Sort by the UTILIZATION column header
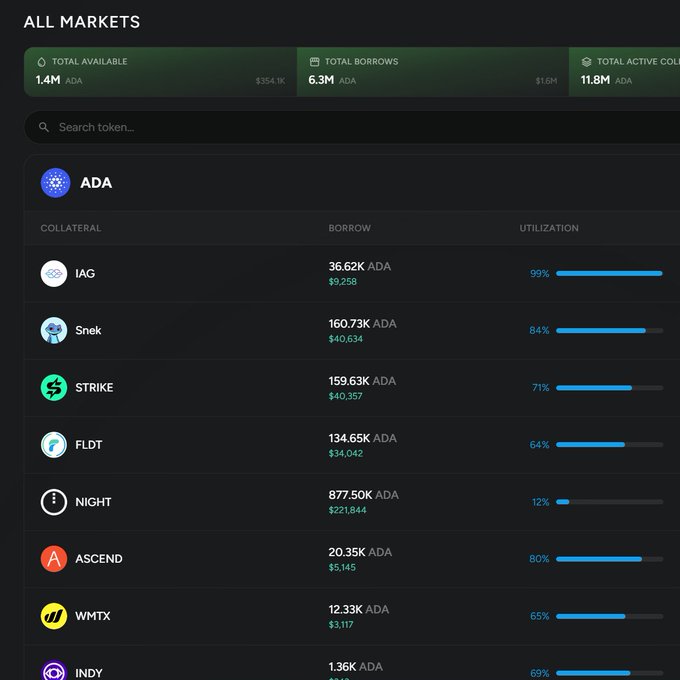The height and width of the screenshot is (680, 680). (x=549, y=228)
